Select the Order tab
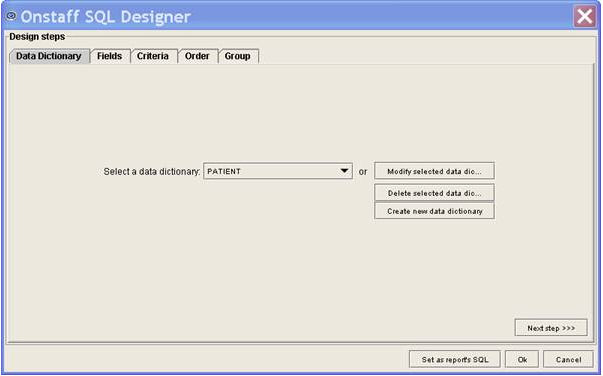The width and height of the screenshot is (603, 376). coord(197,56)
